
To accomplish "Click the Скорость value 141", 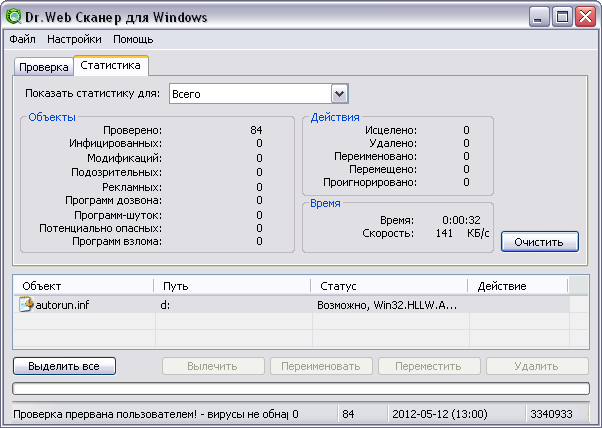I will pos(444,233).
